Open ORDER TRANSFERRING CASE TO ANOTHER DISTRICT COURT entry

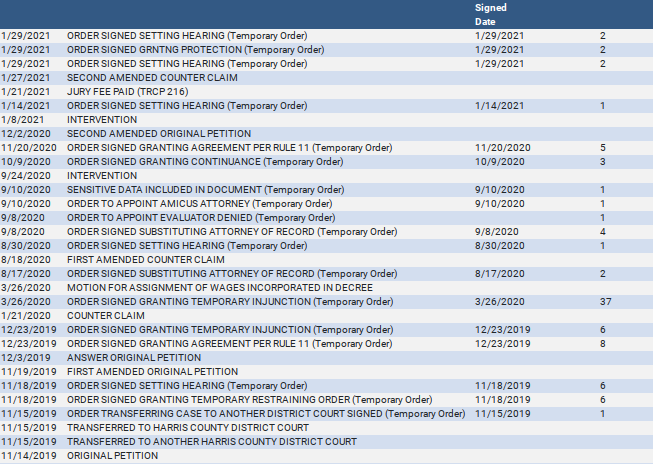[x=266, y=414]
